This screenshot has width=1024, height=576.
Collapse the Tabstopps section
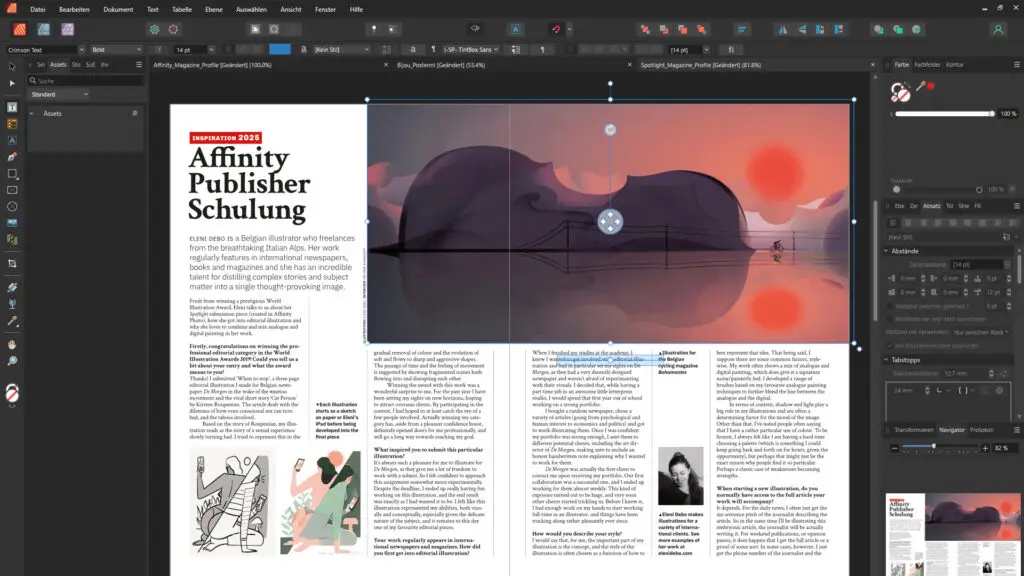click(886, 360)
